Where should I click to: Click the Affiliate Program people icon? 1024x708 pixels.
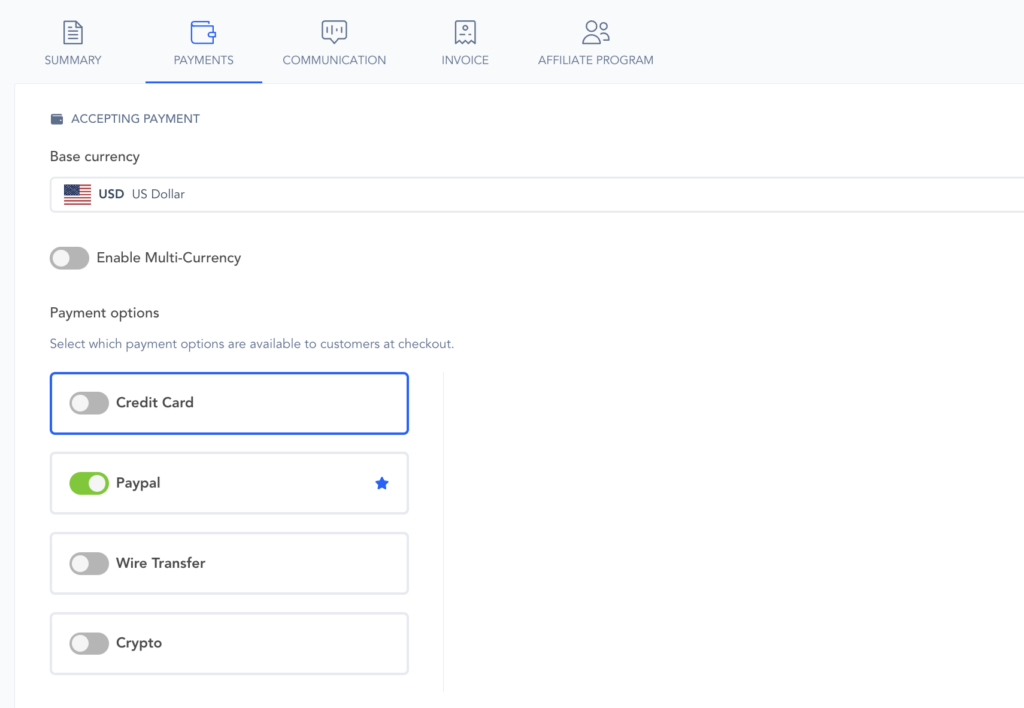(x=596, y=32)
